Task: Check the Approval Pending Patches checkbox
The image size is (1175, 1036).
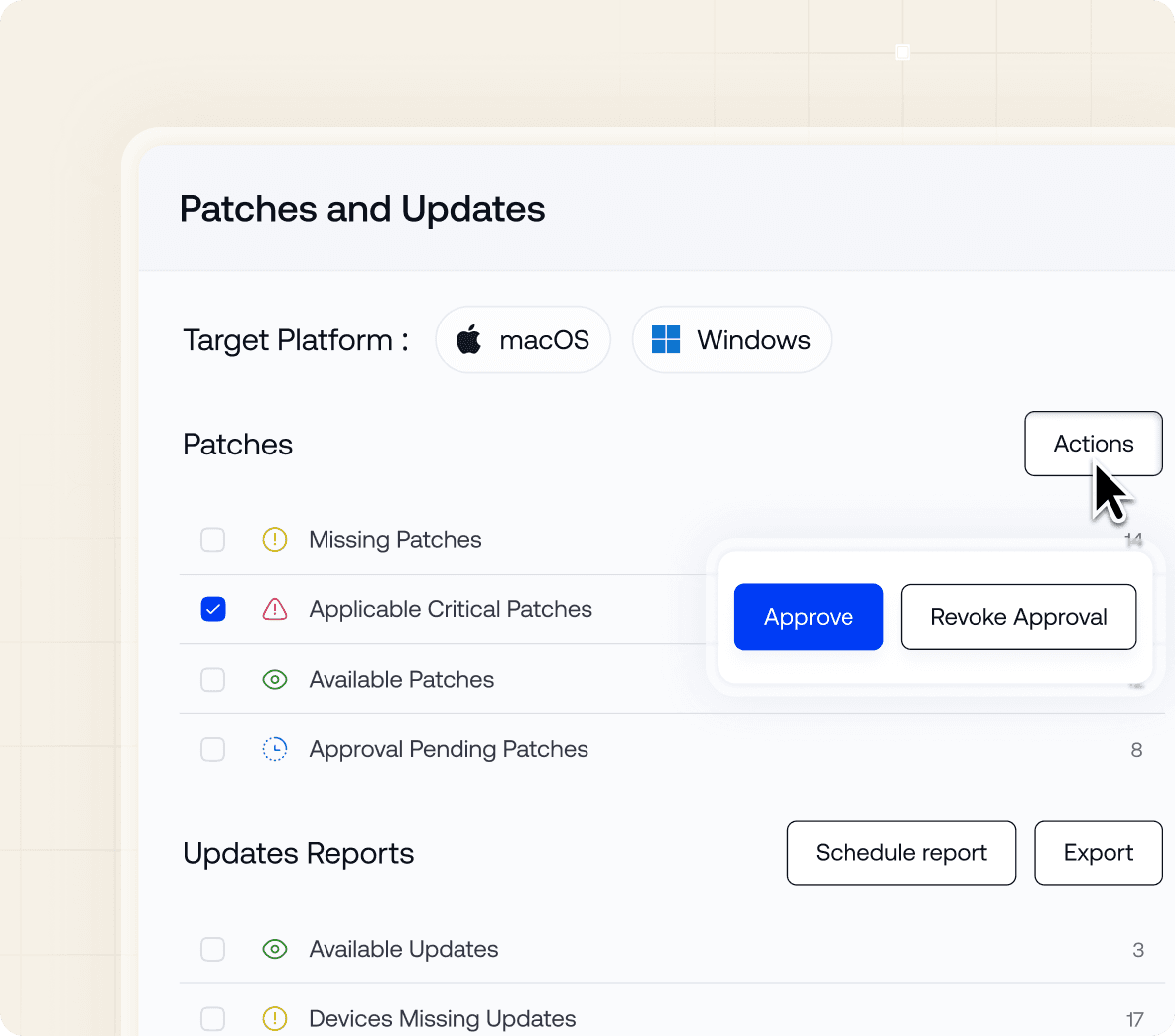Action: pos(212,749)
